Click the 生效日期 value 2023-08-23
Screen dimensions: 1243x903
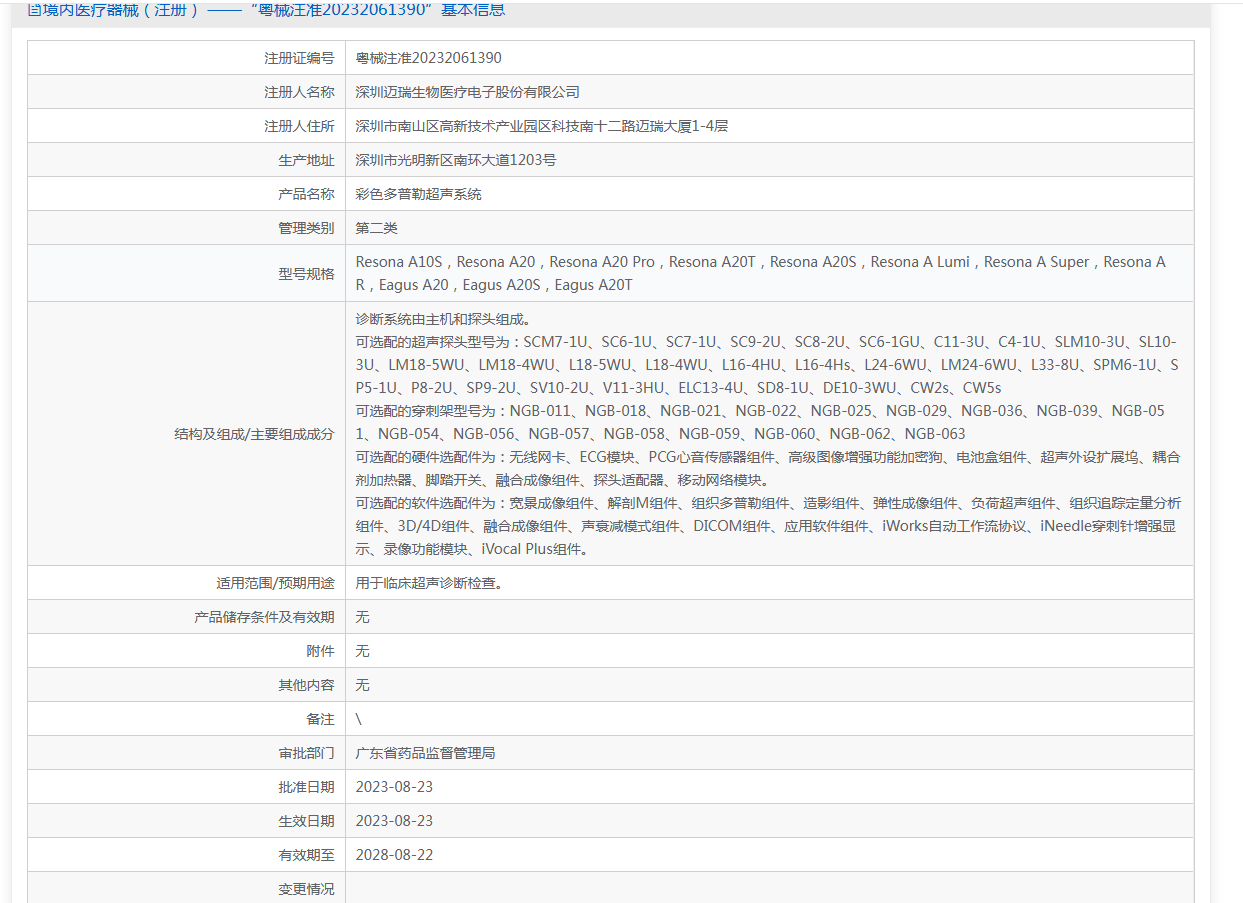(x=394, y=821)
